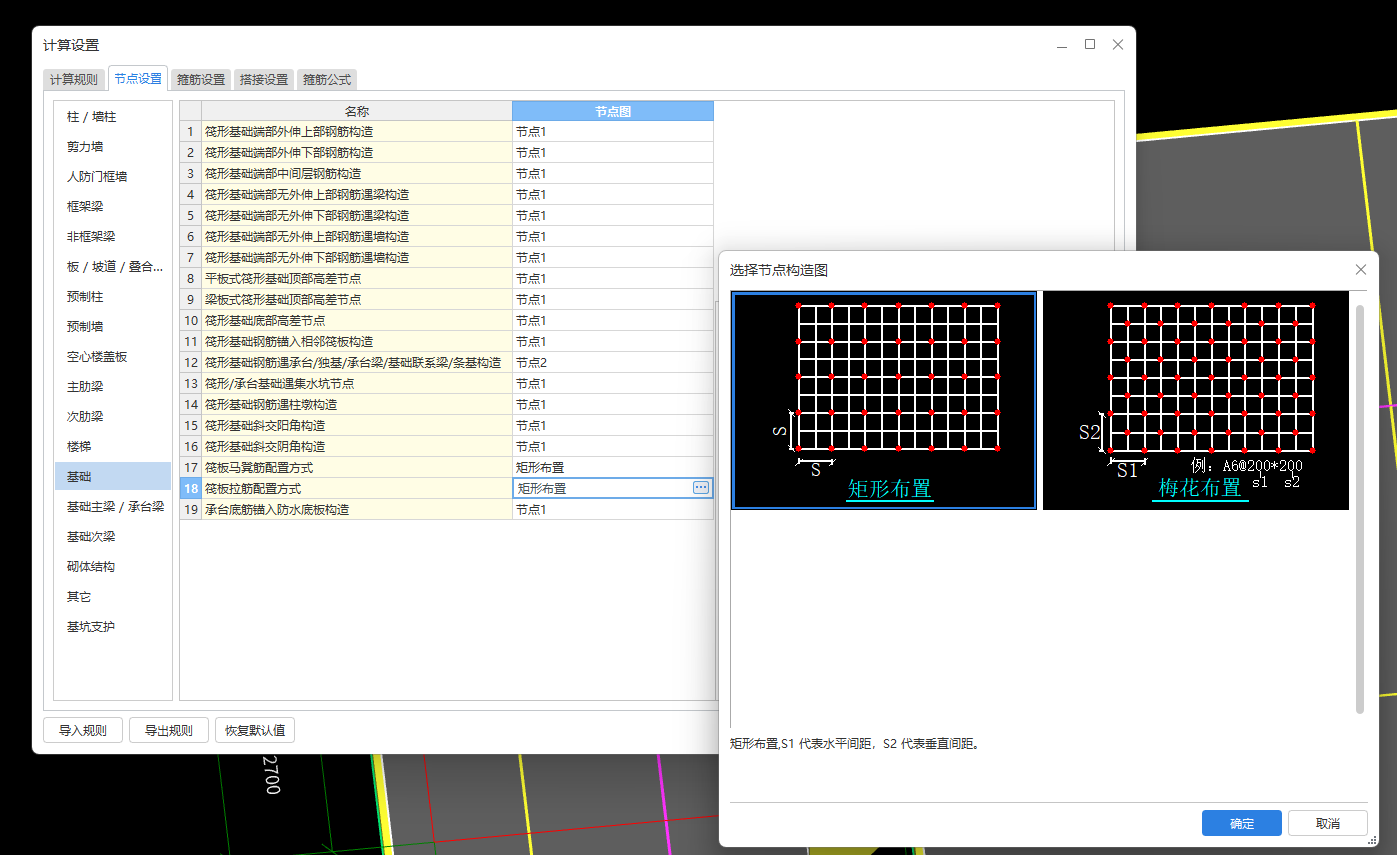Select 楼梯 category
1397x855 pixels.
pos(113,447)
